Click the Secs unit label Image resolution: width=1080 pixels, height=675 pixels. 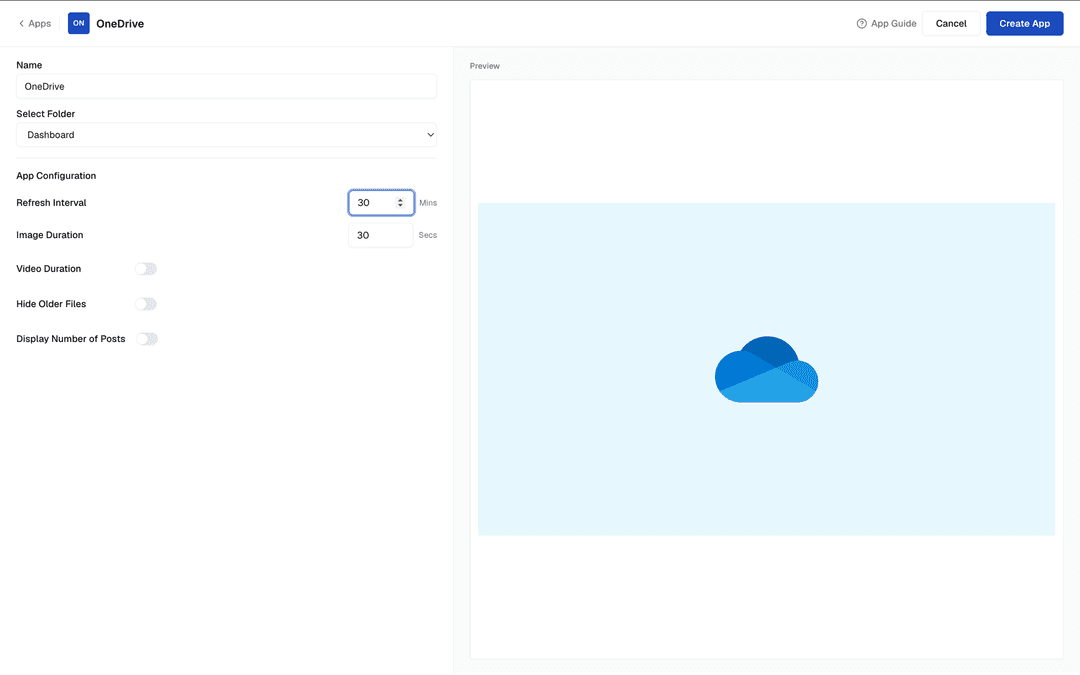tap(427, 235)
